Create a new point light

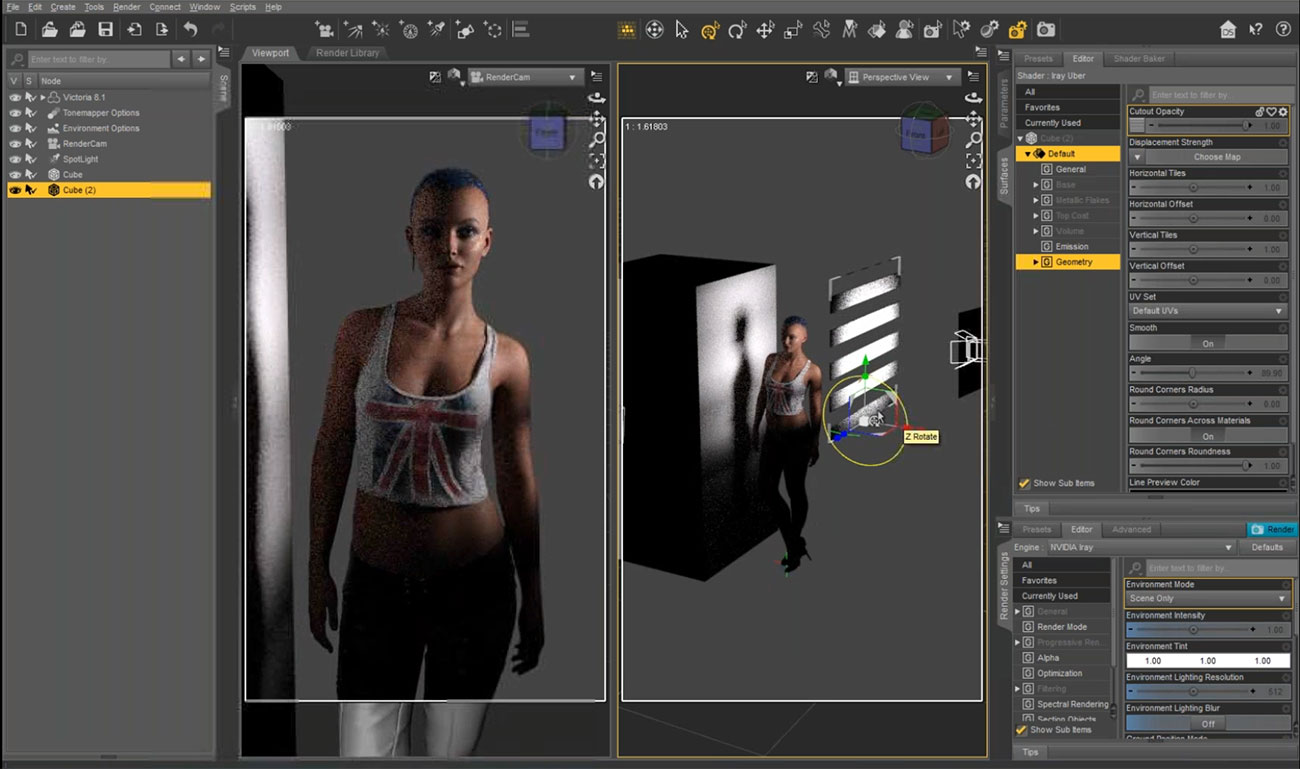pos(381,30)
